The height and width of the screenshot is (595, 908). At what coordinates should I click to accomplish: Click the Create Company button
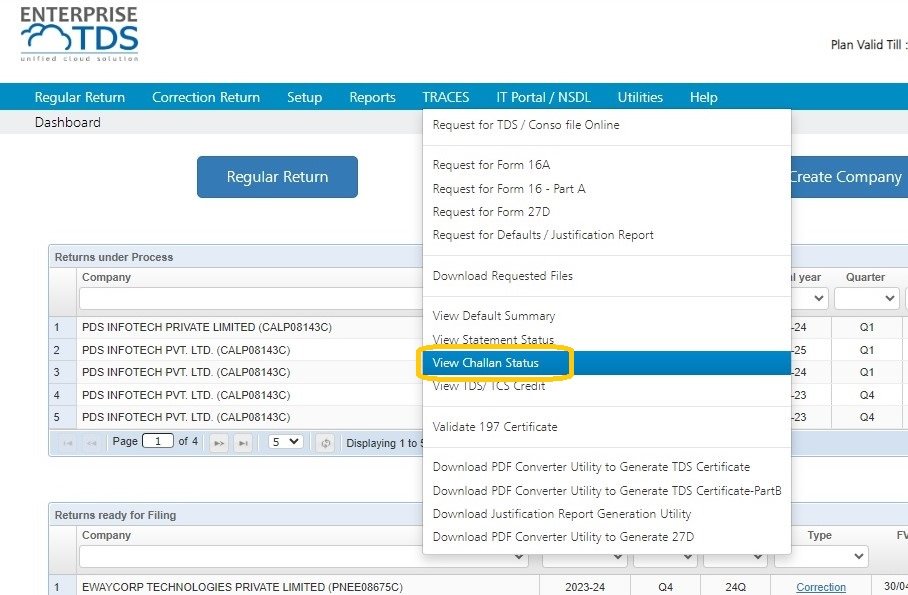[x=849, y=177]
